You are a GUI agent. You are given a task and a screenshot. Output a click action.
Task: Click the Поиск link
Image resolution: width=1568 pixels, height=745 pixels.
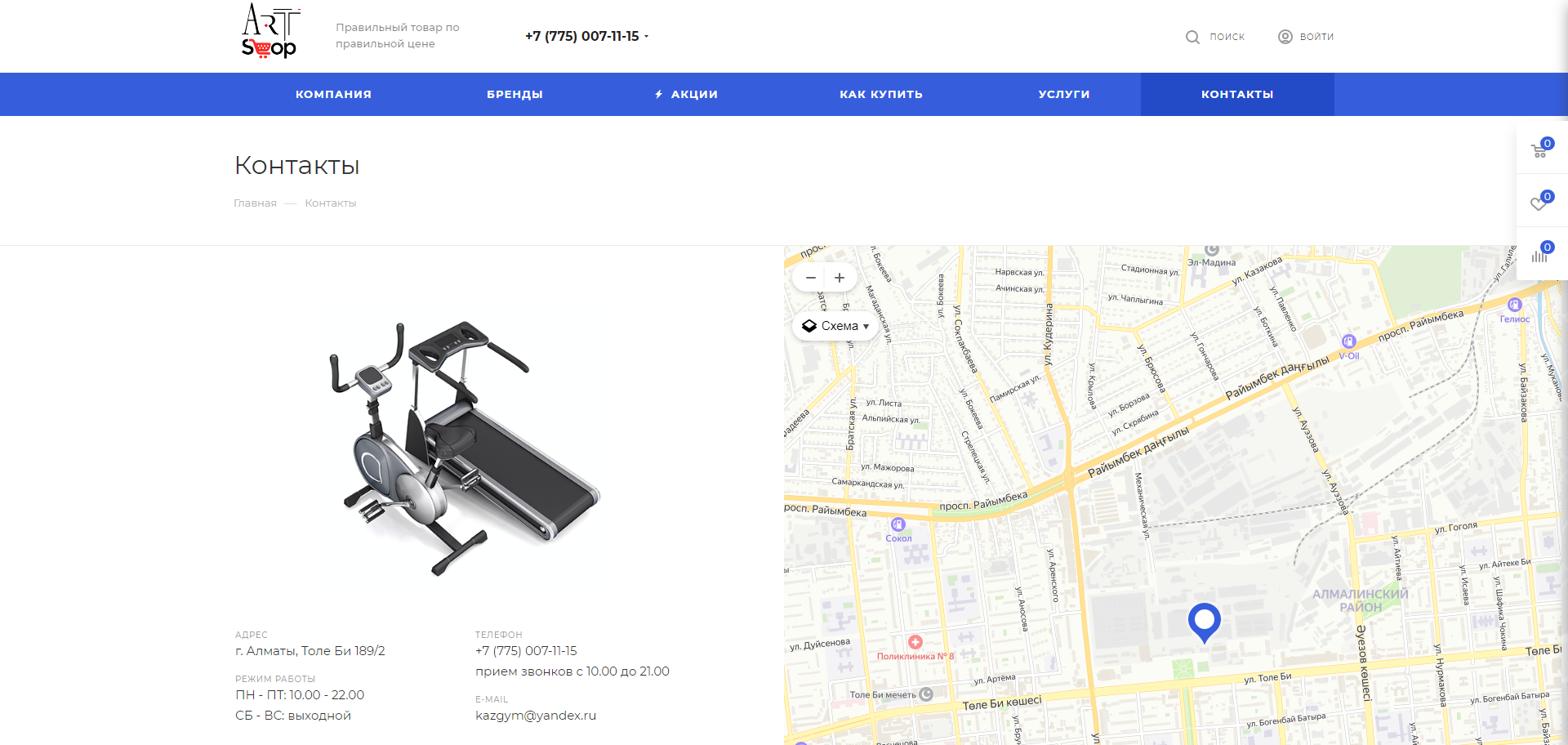click(1227, 37)
